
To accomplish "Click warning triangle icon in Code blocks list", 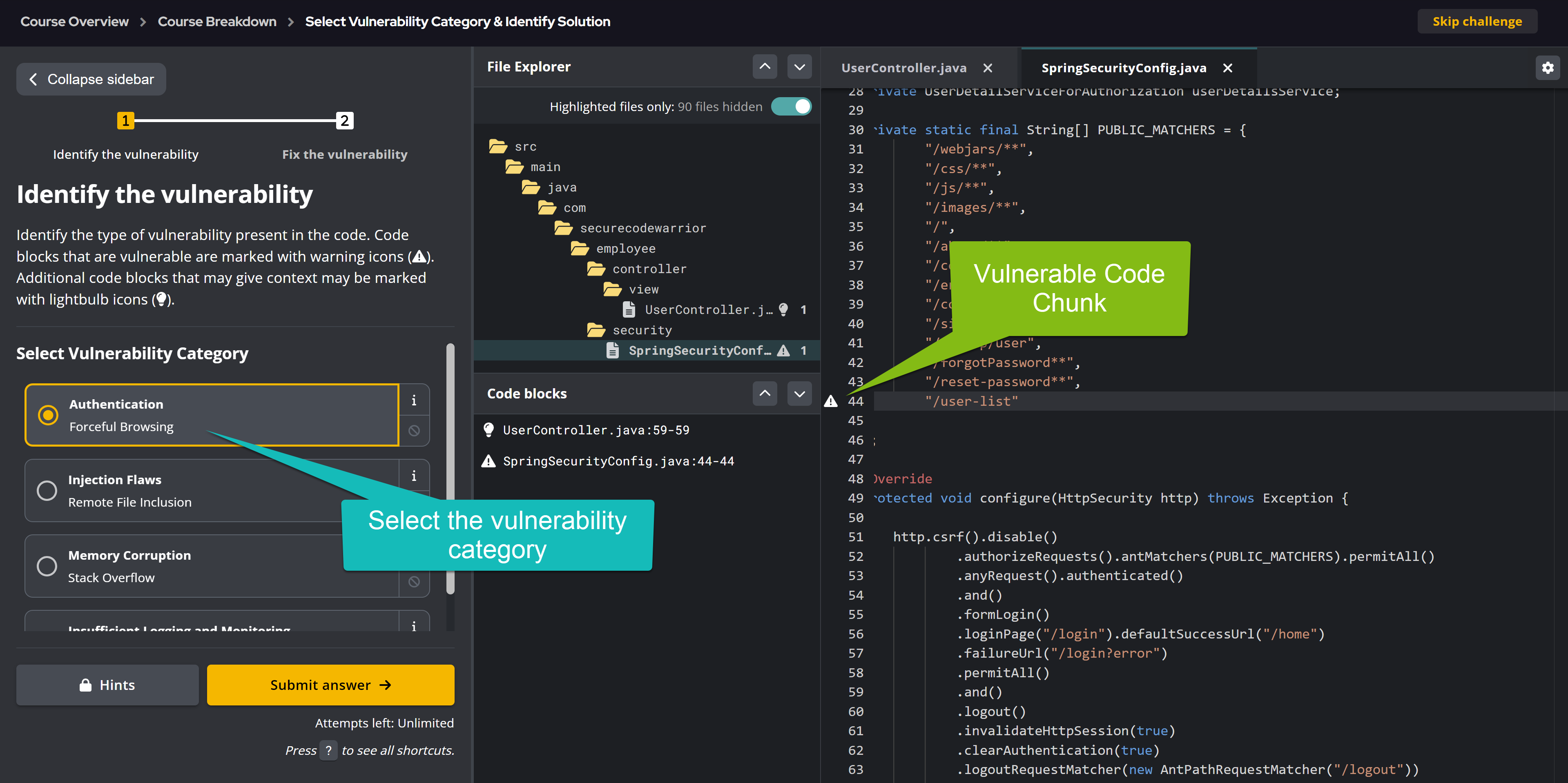I will 488,461.
